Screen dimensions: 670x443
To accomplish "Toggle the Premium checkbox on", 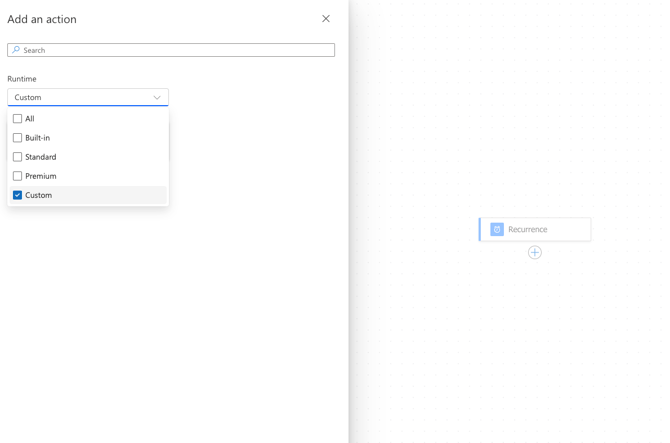I will pyautogui.click(x=17, y=176).
